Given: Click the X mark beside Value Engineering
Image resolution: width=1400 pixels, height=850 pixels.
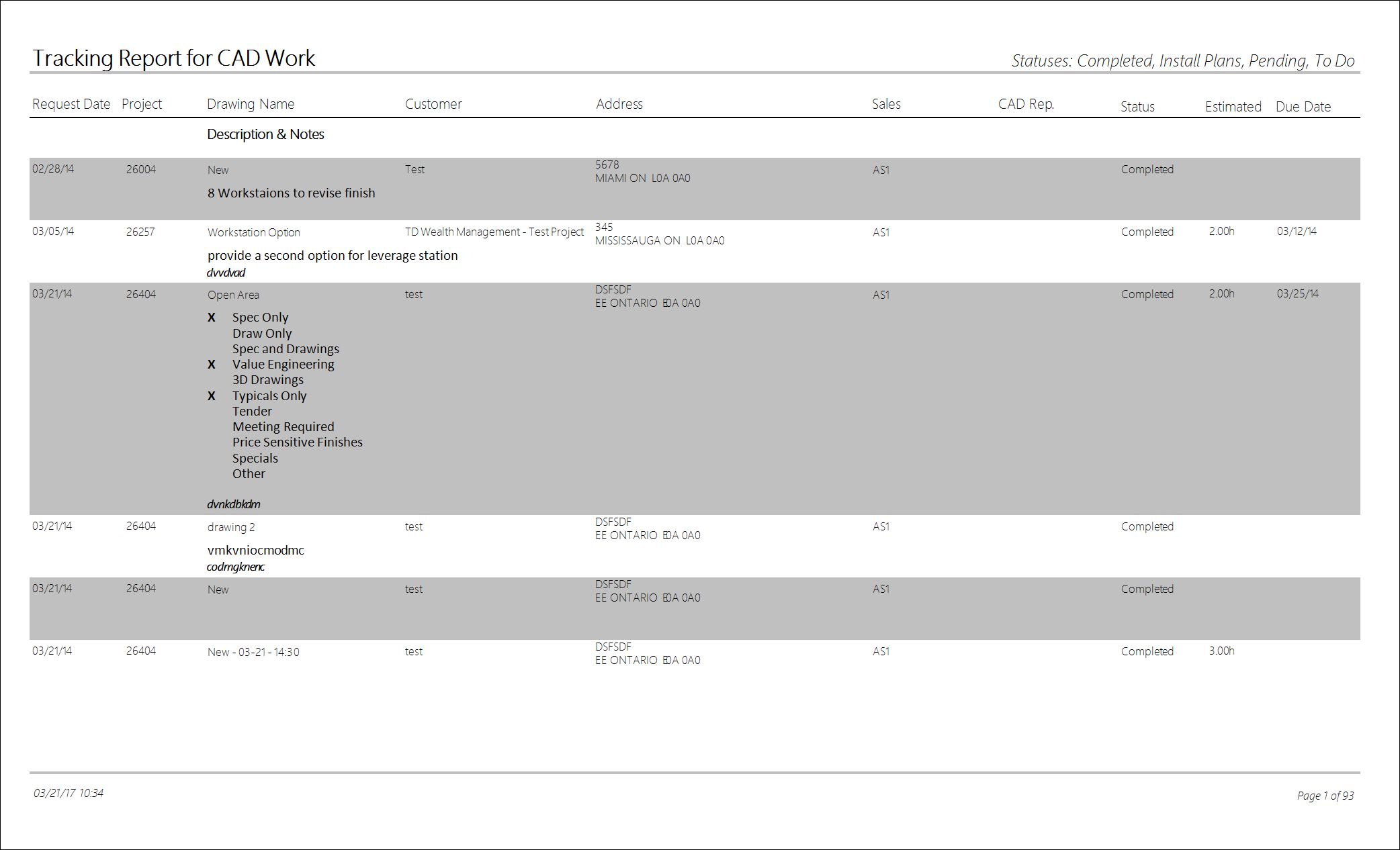Looking at the screenshot, I should coord(212,365).
